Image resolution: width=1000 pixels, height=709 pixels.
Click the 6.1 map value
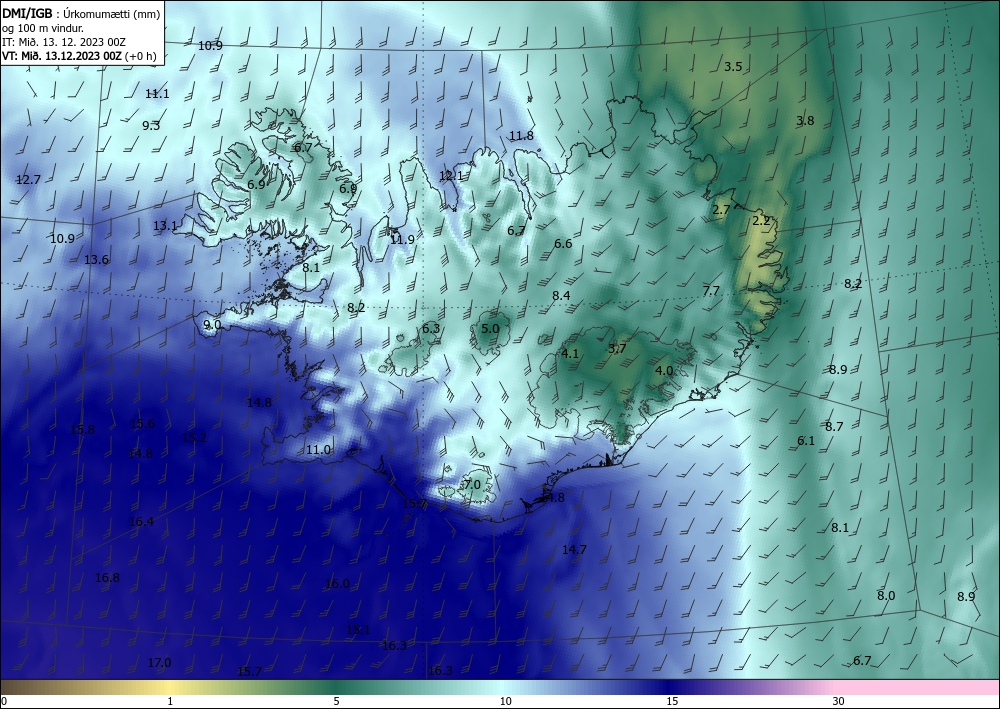coord(806,441)
